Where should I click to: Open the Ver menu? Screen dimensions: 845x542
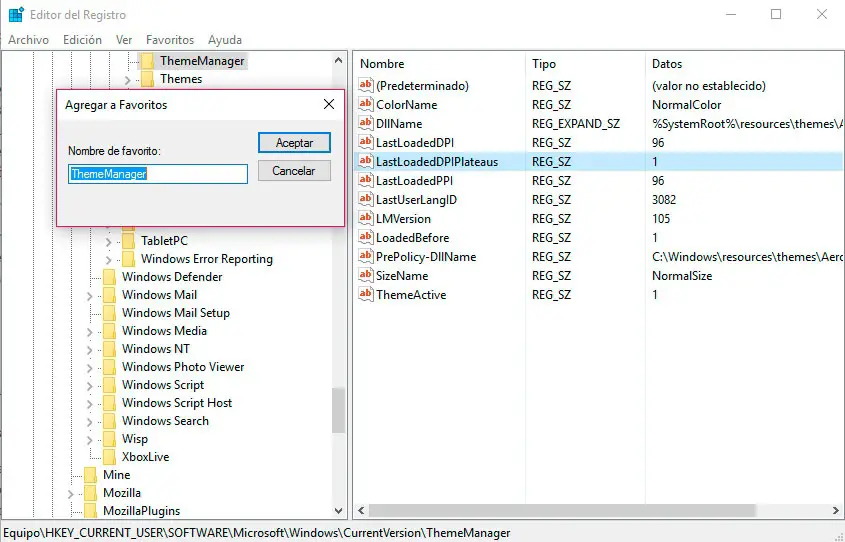coord(124,40)
